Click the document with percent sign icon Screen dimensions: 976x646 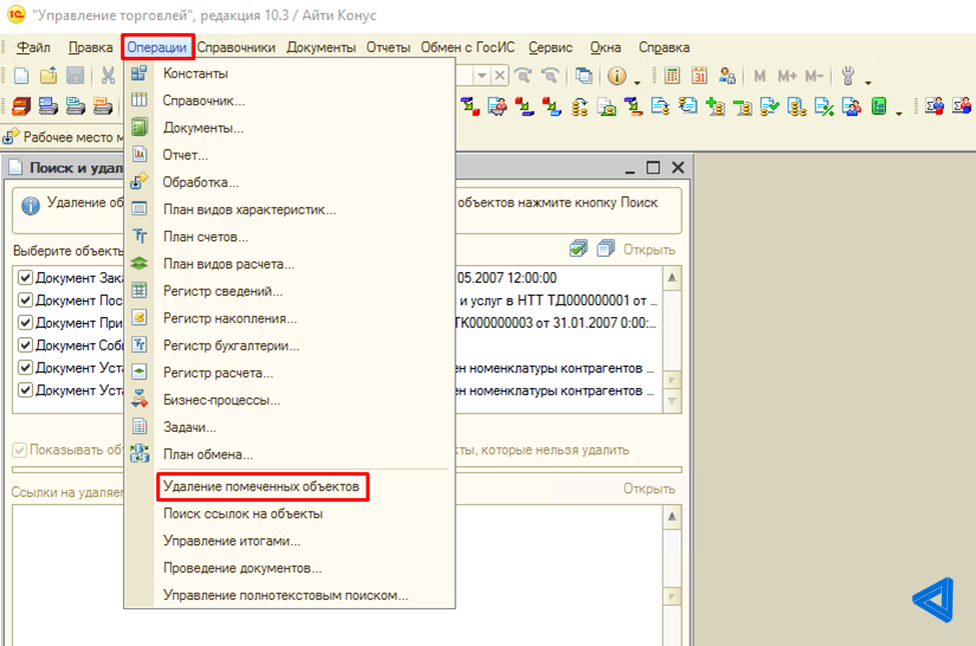824,107
